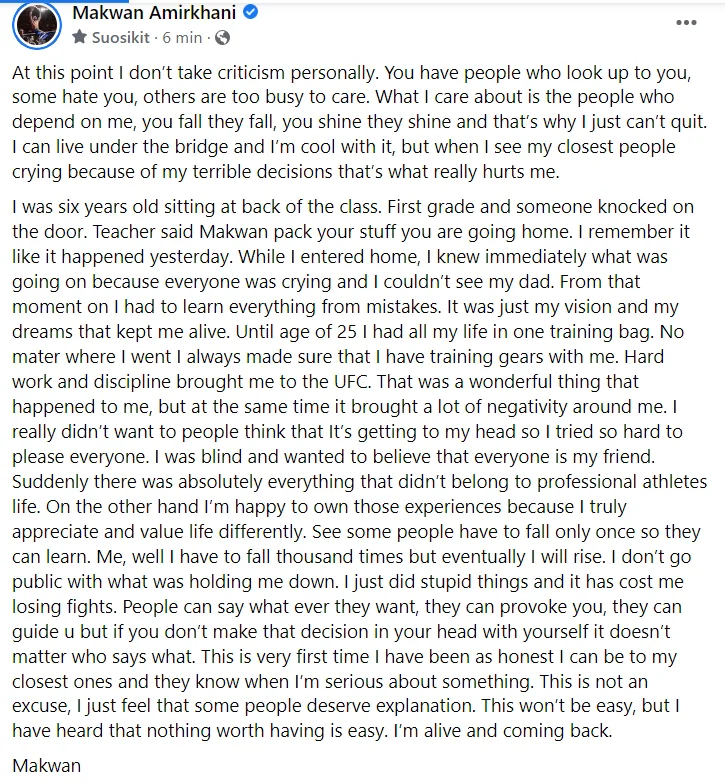Open the Makwan Amirkhani profile name link
Image resolution: width=725 pixels, height=783 pixels.
157,14
